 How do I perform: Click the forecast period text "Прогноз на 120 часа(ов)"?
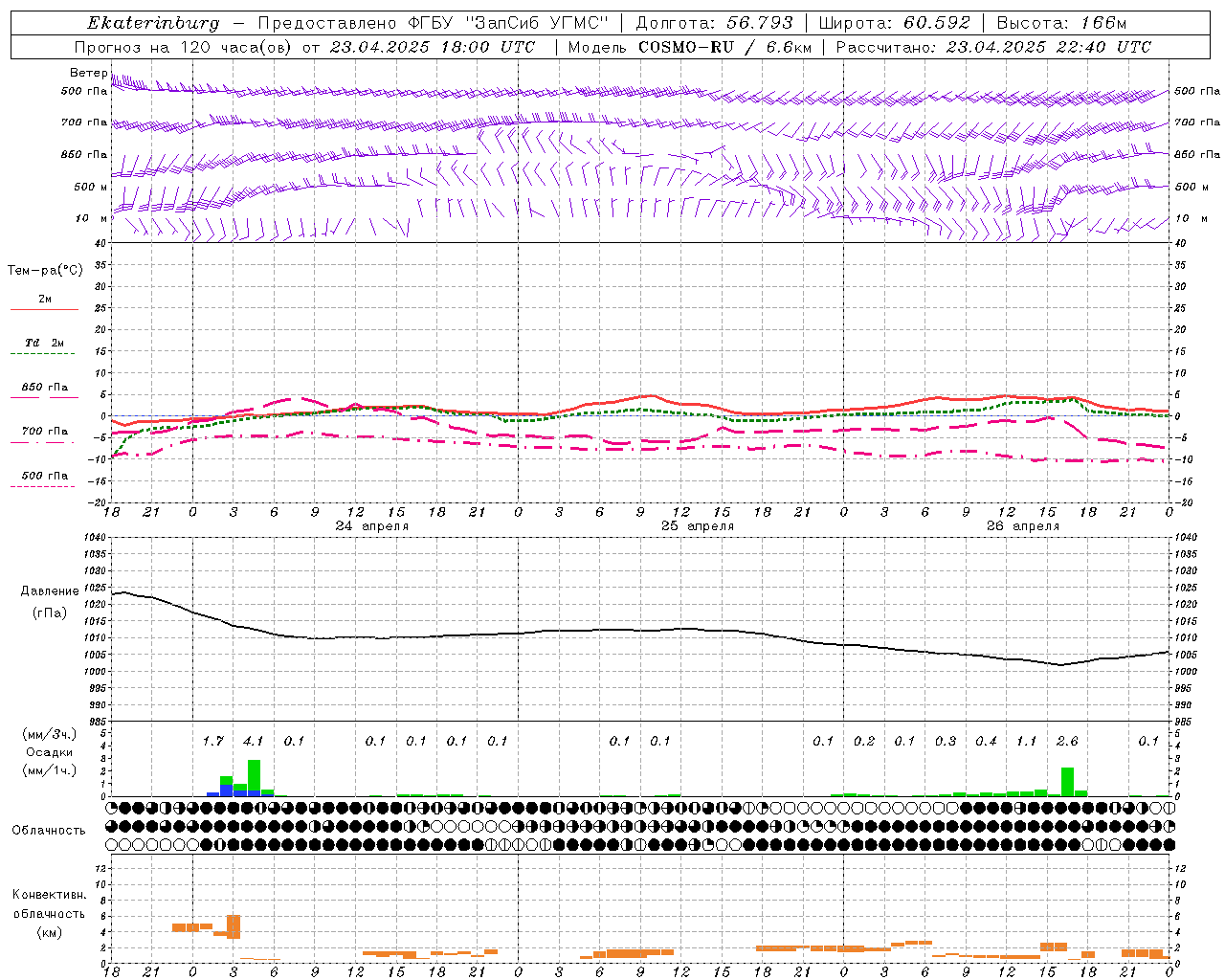point(184,47)
